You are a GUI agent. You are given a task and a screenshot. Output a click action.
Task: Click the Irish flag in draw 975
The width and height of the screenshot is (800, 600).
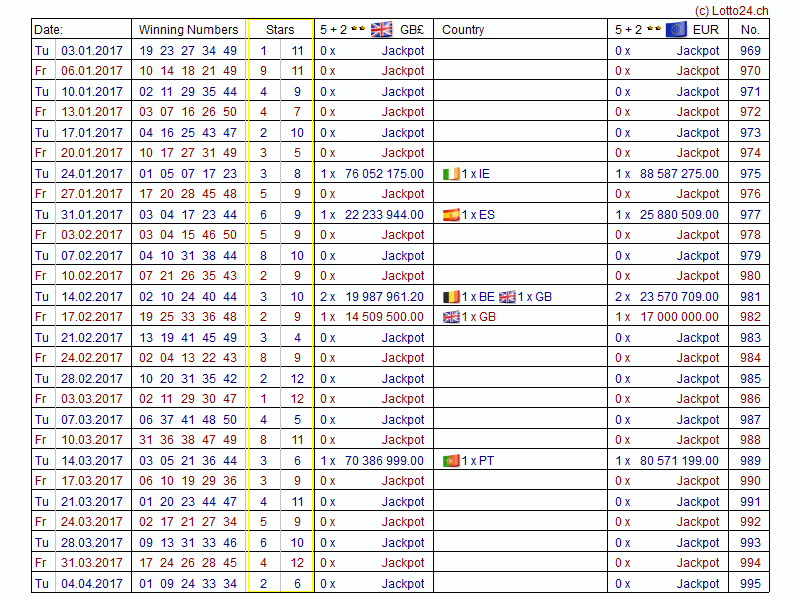click(451, 174)
